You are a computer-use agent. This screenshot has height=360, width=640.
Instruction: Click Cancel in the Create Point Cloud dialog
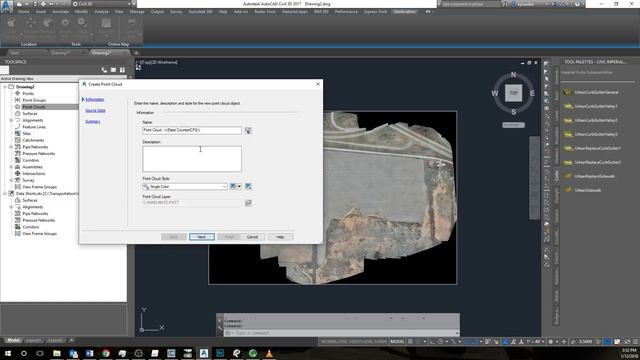tap(252, 237)
